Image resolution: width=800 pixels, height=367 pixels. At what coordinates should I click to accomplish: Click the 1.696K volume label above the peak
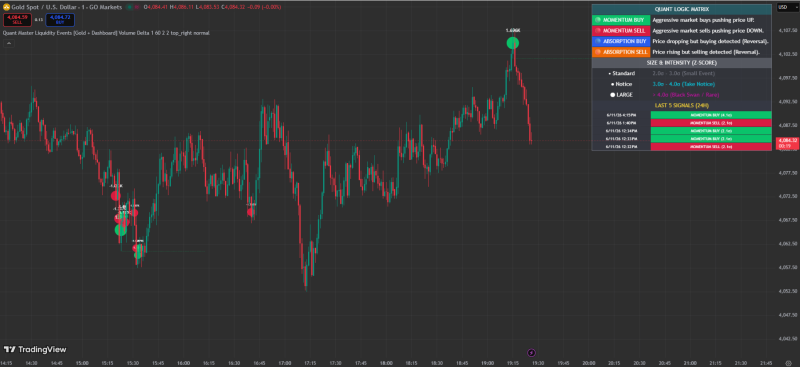(513, 31)
